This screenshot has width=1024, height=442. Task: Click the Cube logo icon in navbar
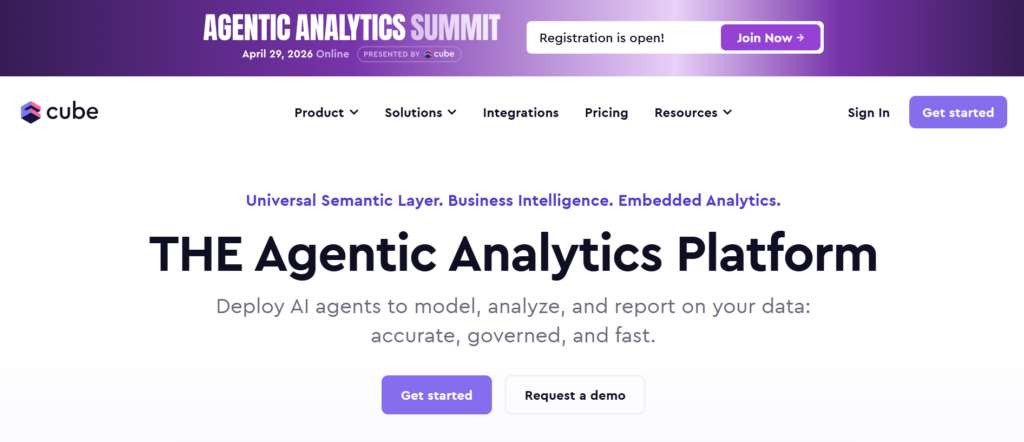(x=30, y=112)
